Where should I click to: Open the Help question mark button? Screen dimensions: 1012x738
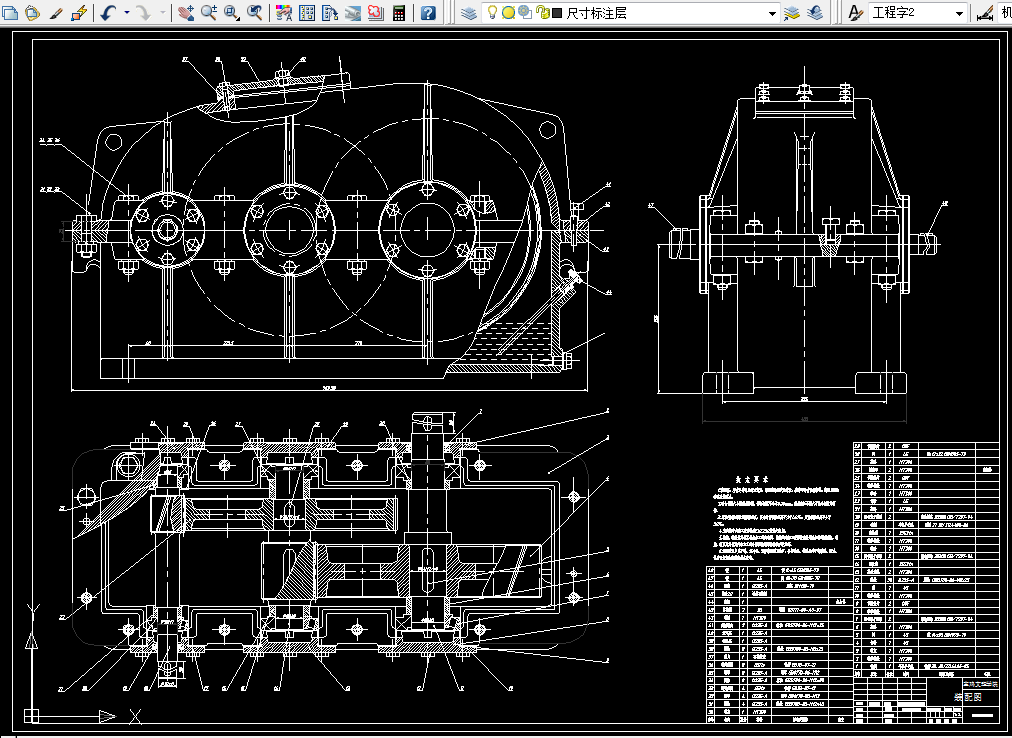(x=427, y=13)
